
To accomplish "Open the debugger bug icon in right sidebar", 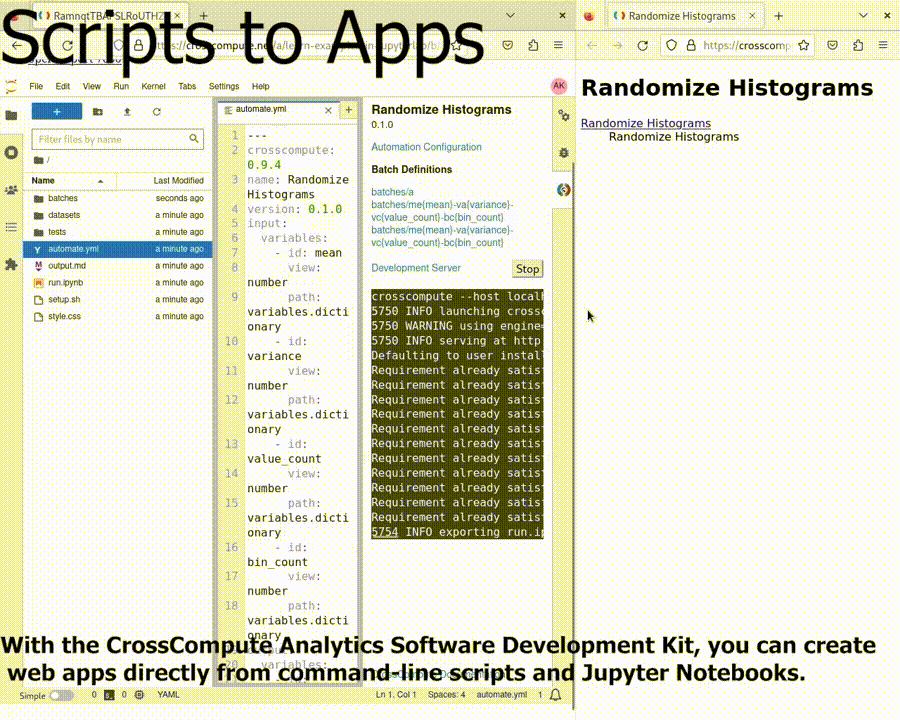I will 564,153.
